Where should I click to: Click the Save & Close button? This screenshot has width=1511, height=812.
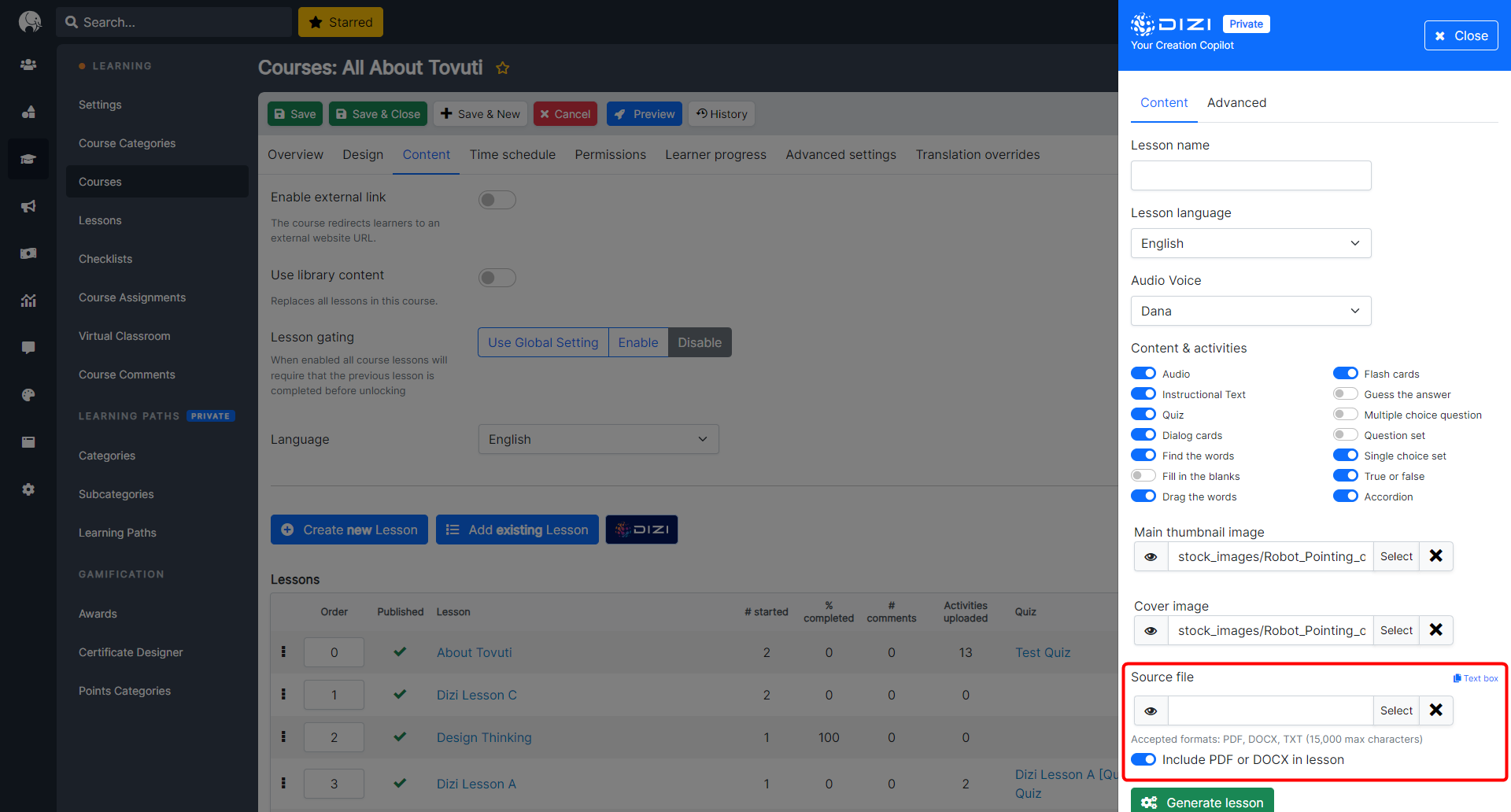tap(378, 114)
